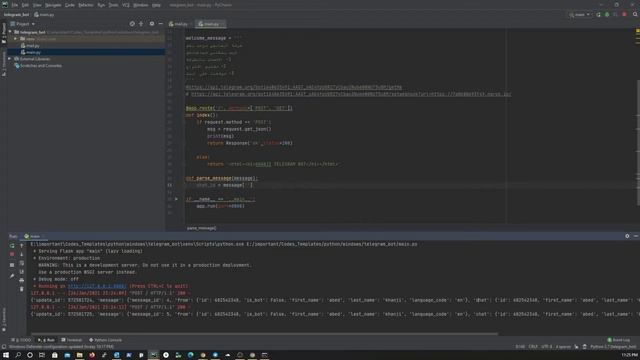The height and width of the screenshot is (360, 640).
Task: Click the CRLF line separator widget
Action: coord(533,347)
